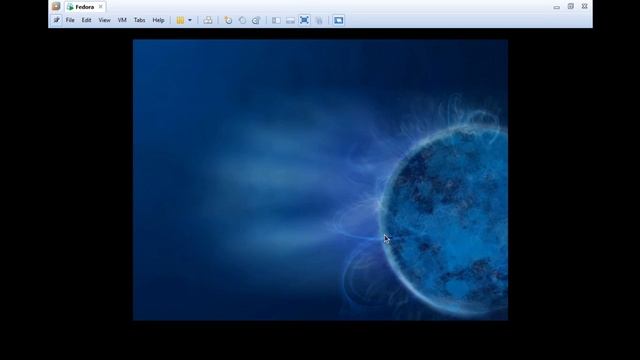
Task: Close the VMware window
Action: pyautogui.click(x=584, y=7)
